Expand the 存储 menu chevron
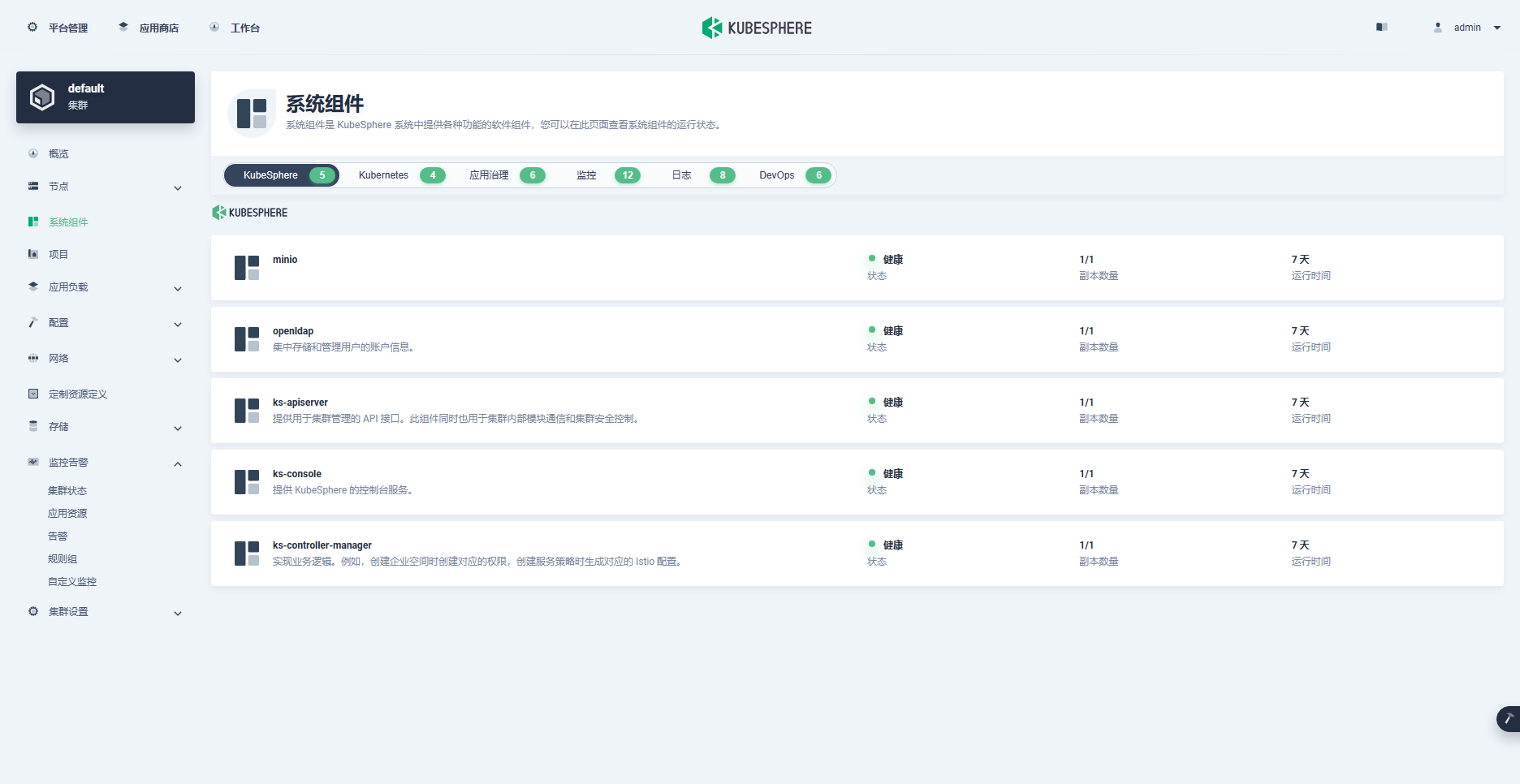The width and height of the screenshot is (1520, 784). [178, 429]
